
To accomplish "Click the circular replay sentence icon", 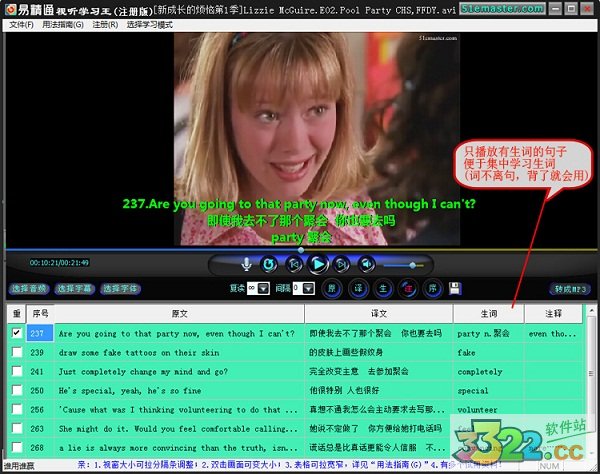I will (269, 264).
